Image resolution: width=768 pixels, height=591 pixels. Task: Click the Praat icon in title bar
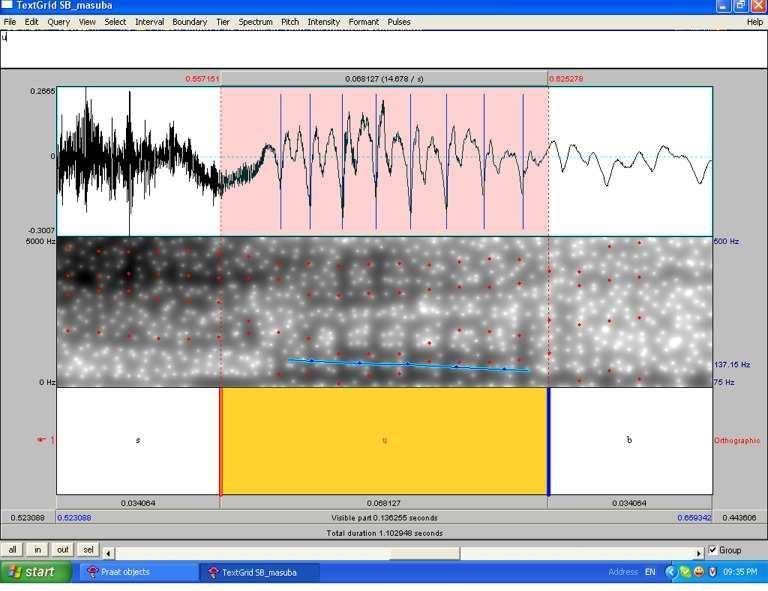tap(7, 5)
